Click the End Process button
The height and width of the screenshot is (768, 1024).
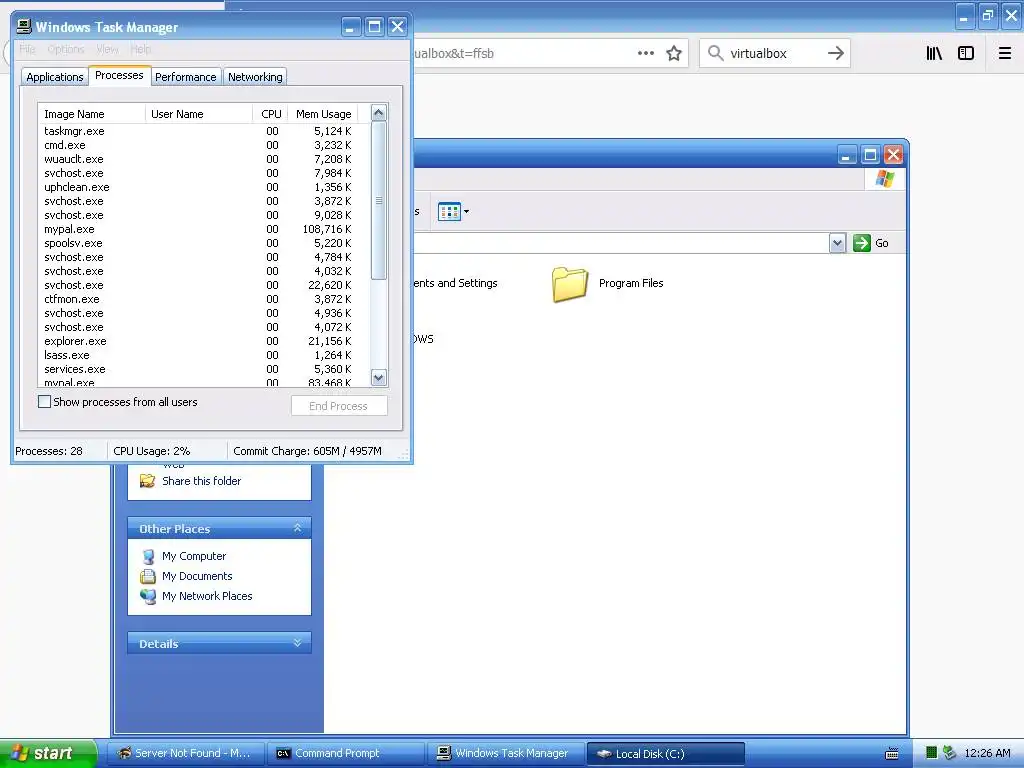(x=339, y=406)
